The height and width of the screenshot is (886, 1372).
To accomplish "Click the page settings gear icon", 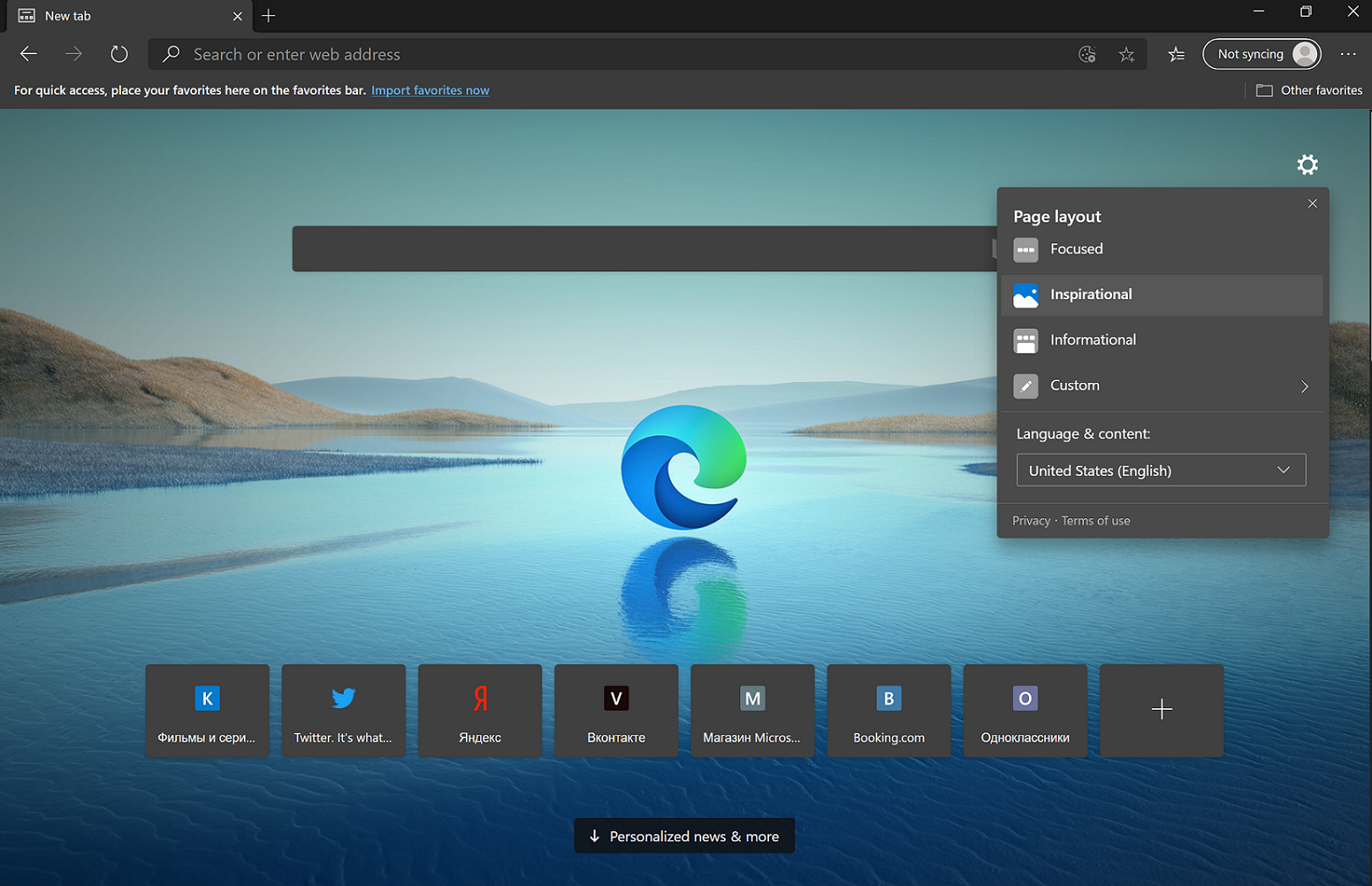I will 1308,164.
